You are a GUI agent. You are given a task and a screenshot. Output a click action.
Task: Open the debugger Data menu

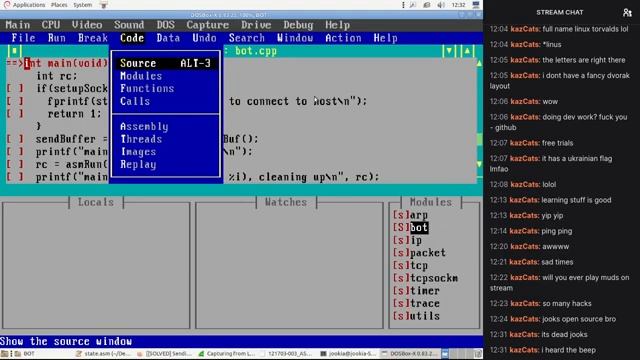tap(168, 38)
